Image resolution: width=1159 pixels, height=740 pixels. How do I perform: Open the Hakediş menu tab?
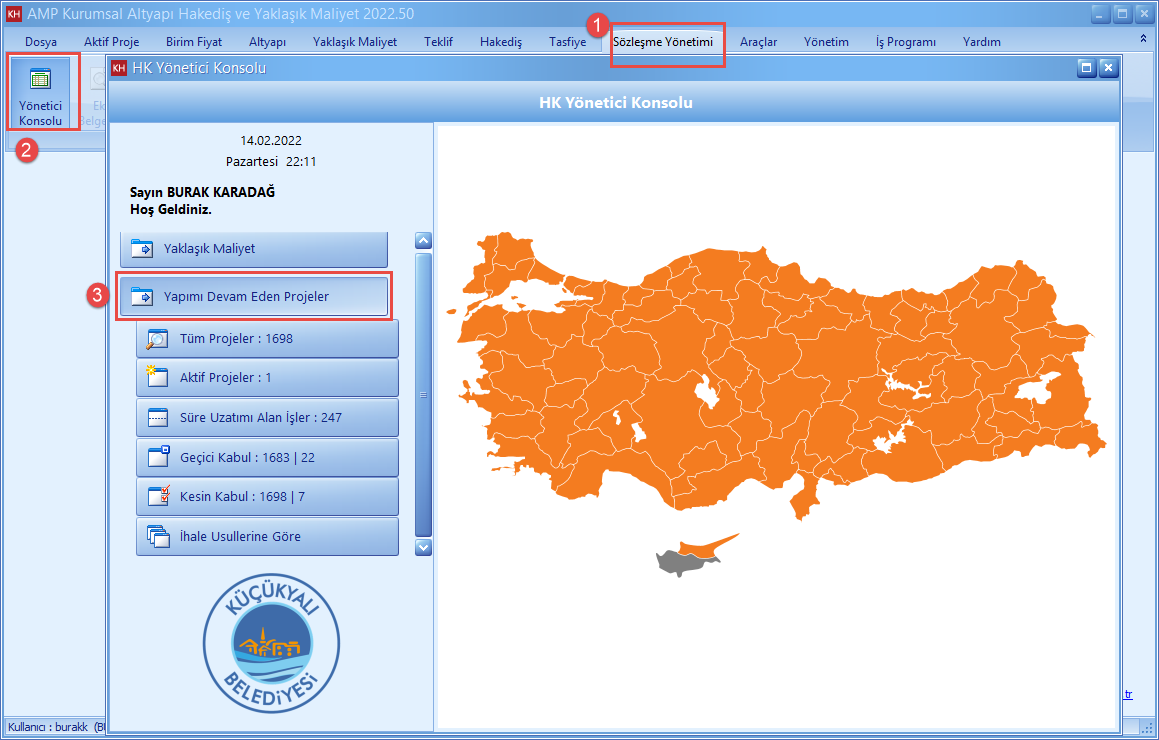(501, 42)
